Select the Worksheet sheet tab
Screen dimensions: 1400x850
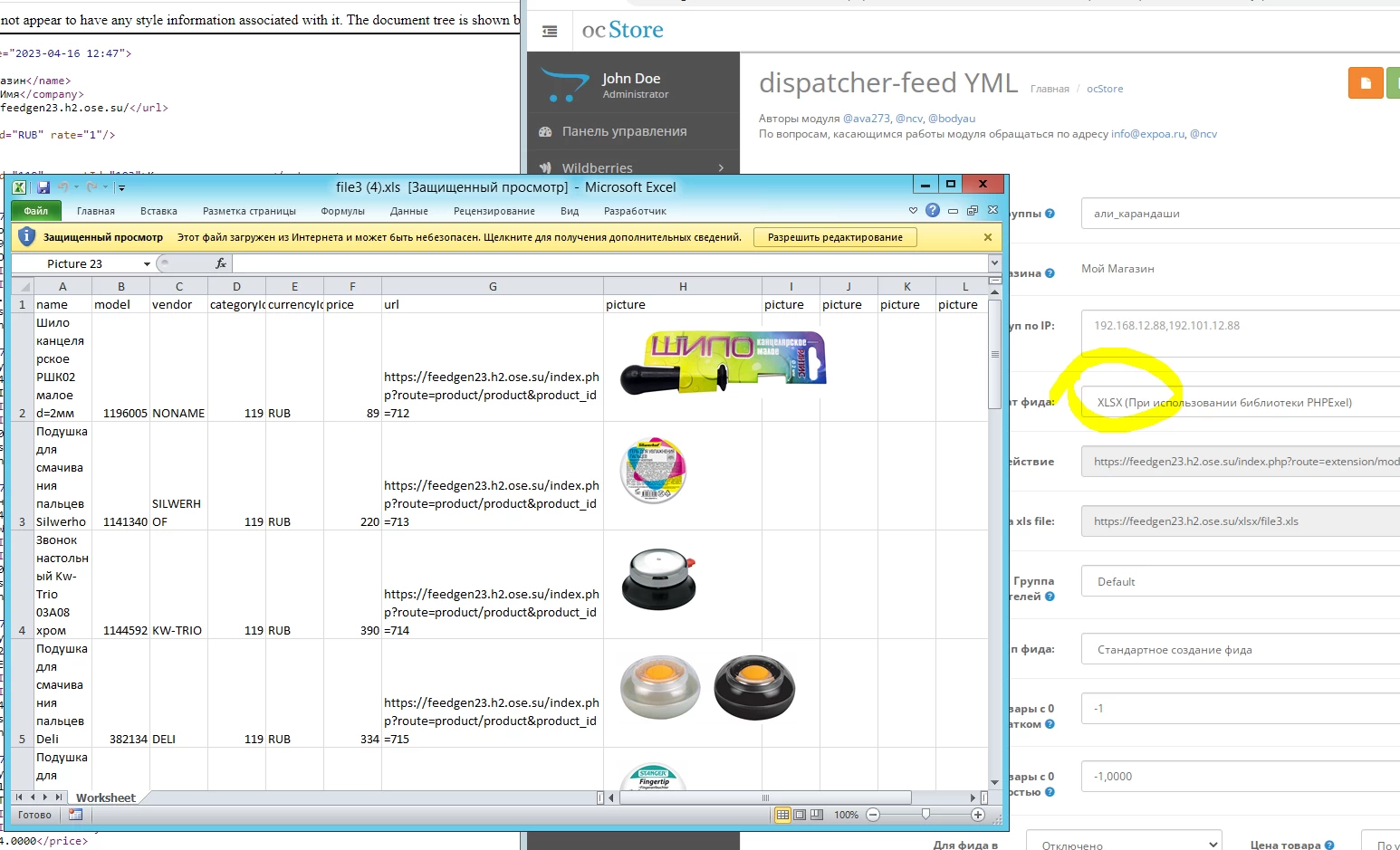[x=106, y=797]
